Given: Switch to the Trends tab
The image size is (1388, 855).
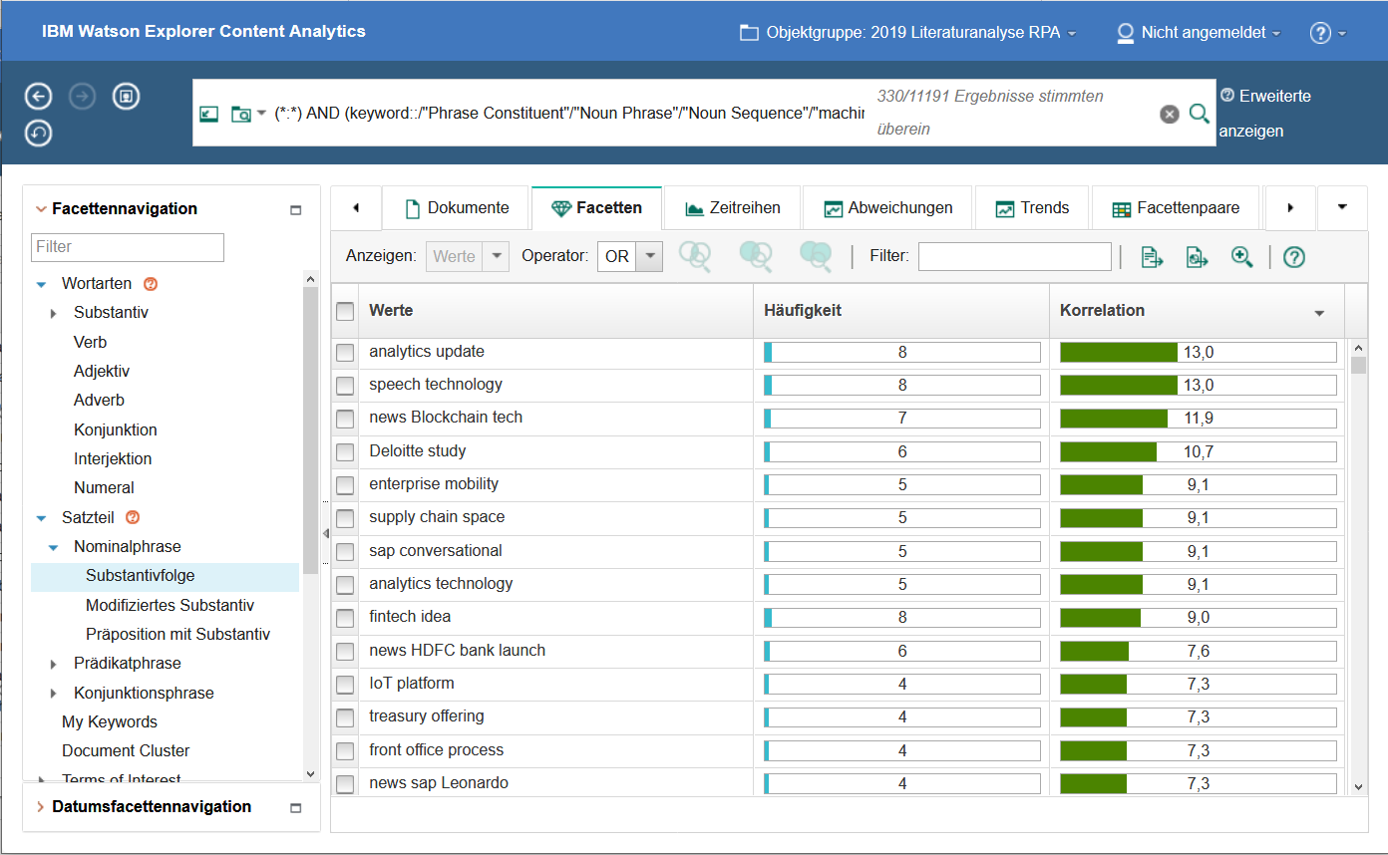Looking at the screenshot, I should coord(1032,208).
